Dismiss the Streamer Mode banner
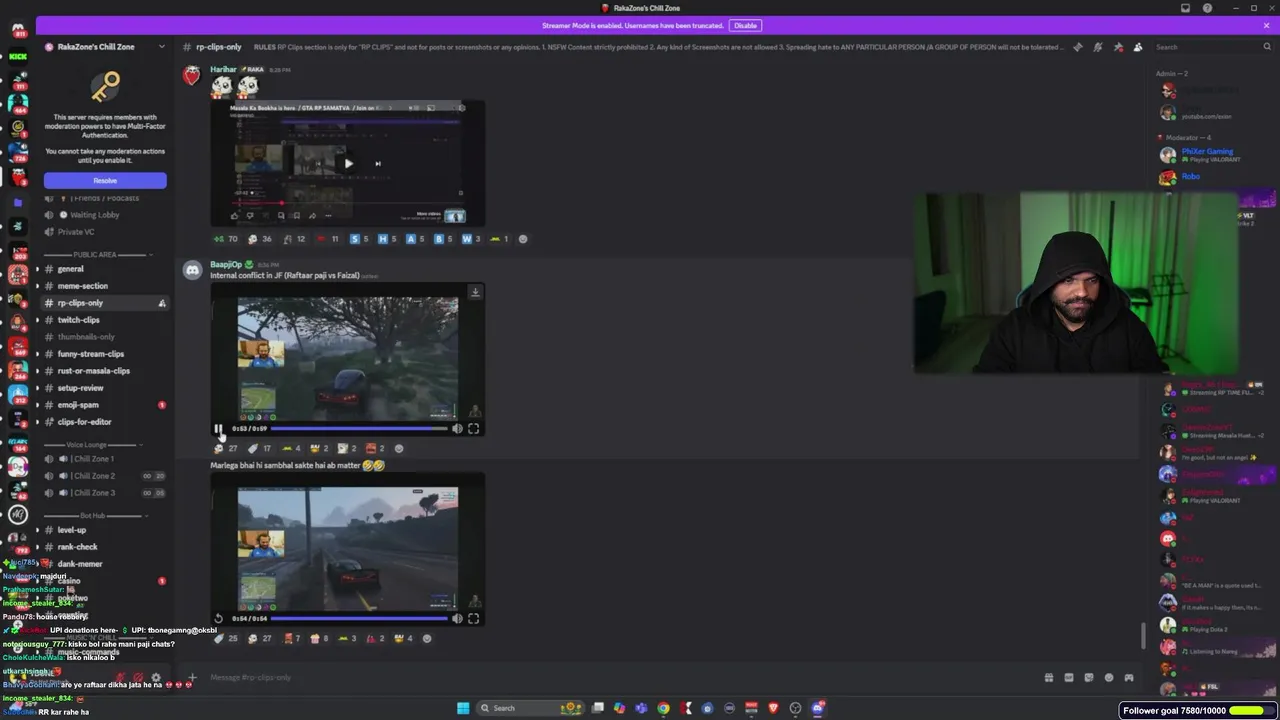1280x720 pixels. click(1266, 25)
